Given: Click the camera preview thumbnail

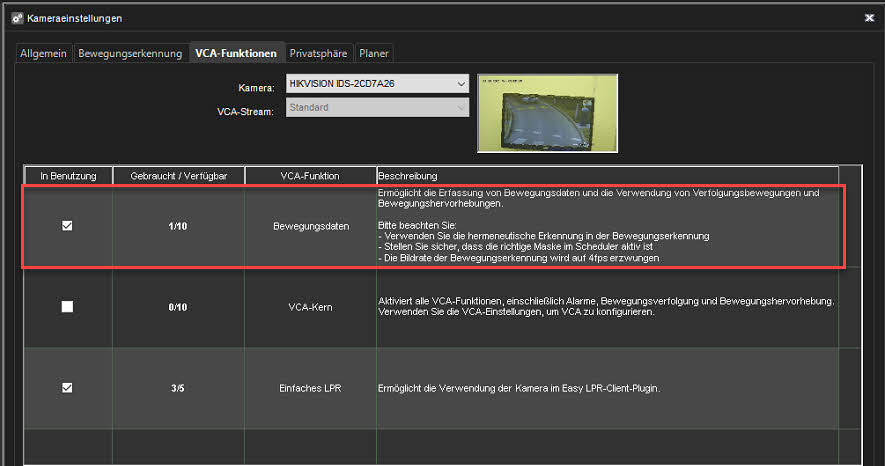Looking at the screenshot, I should pos(547,112).
